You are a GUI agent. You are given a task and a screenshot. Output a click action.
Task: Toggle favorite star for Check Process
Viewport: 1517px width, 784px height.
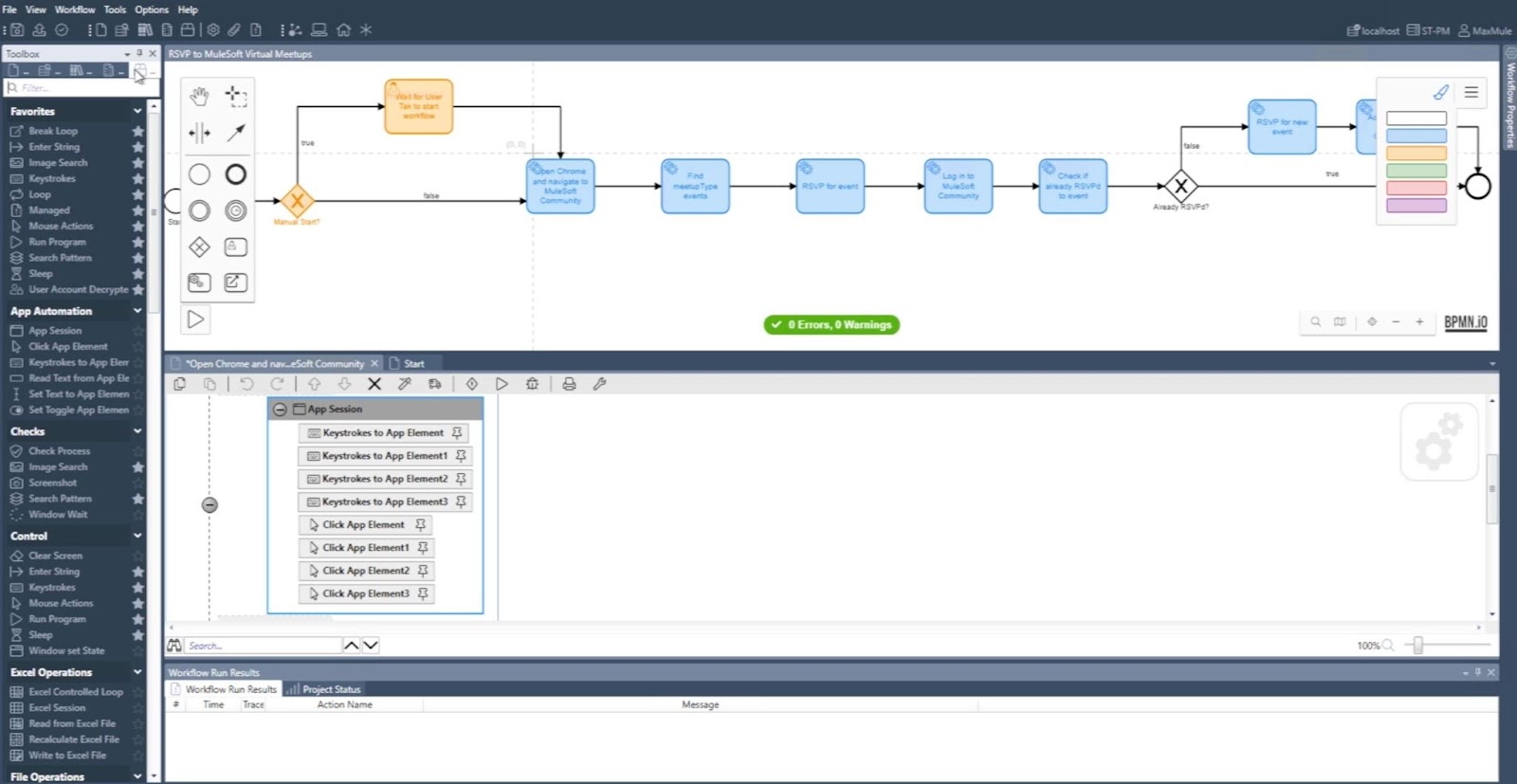click(x=138, y=451)
